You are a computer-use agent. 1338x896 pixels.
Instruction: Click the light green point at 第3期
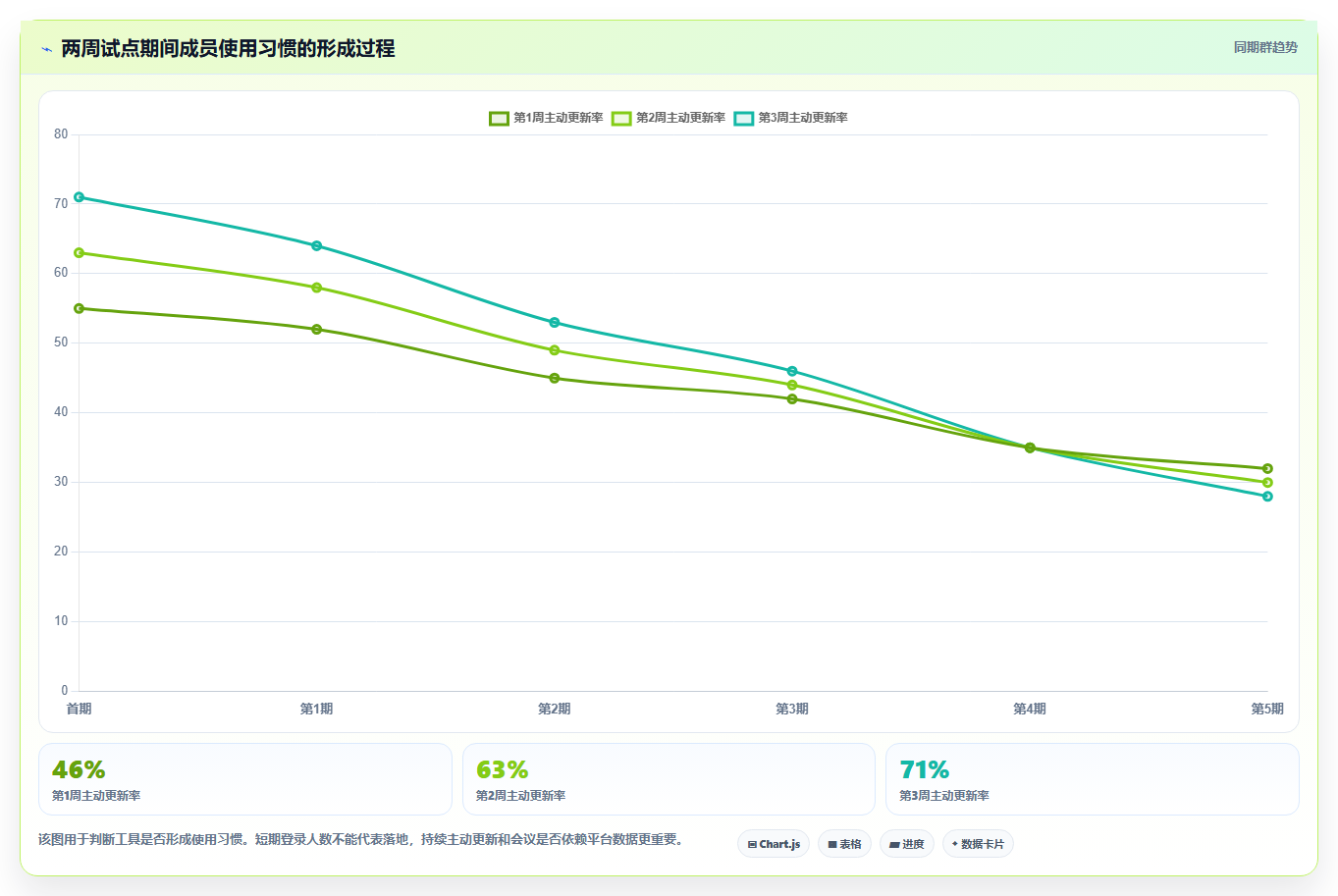click(x=792, y=385)
